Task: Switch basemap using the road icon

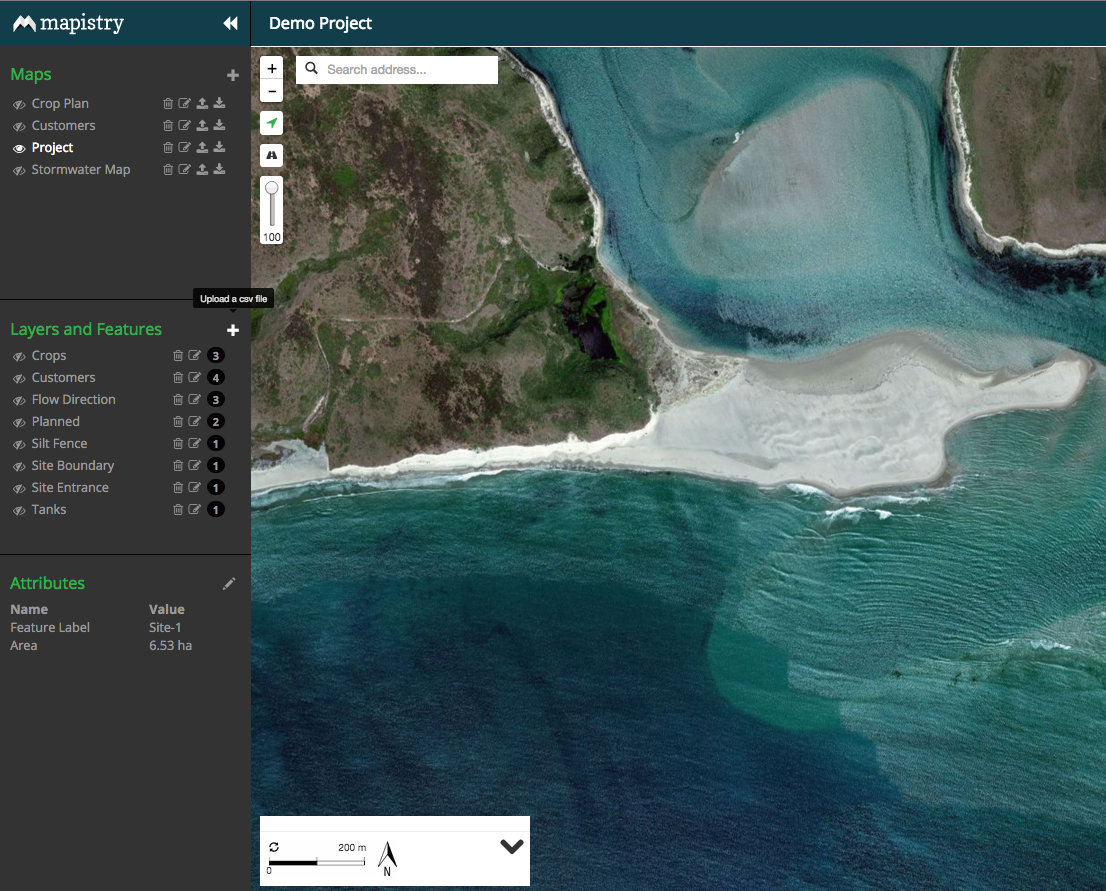Action: 271,155
